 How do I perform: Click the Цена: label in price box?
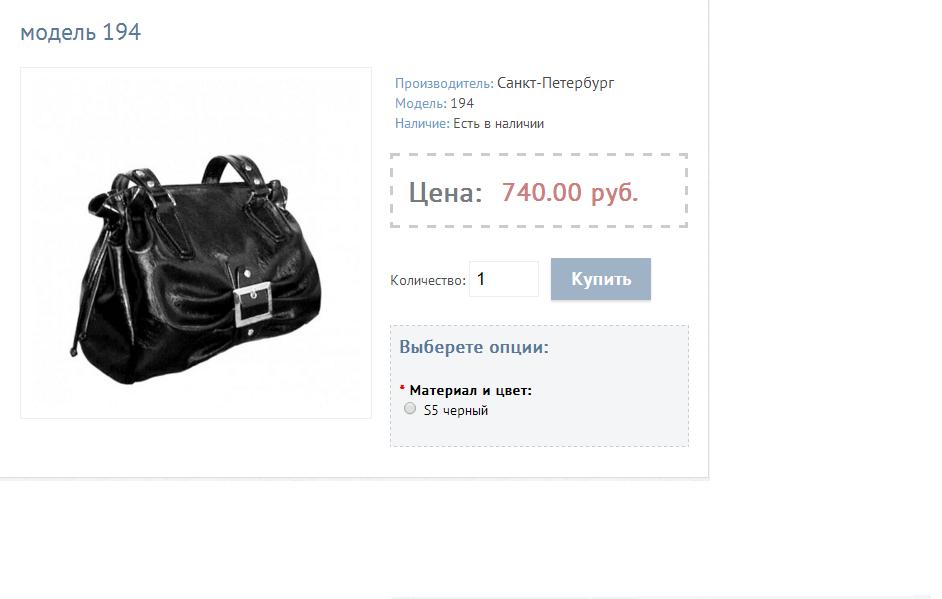445,193
